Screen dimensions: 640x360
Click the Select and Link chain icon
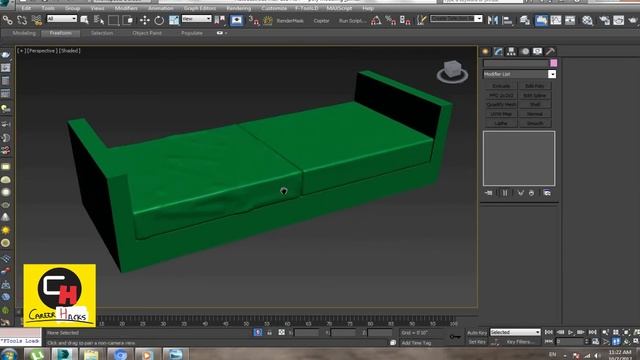[7, 20]
